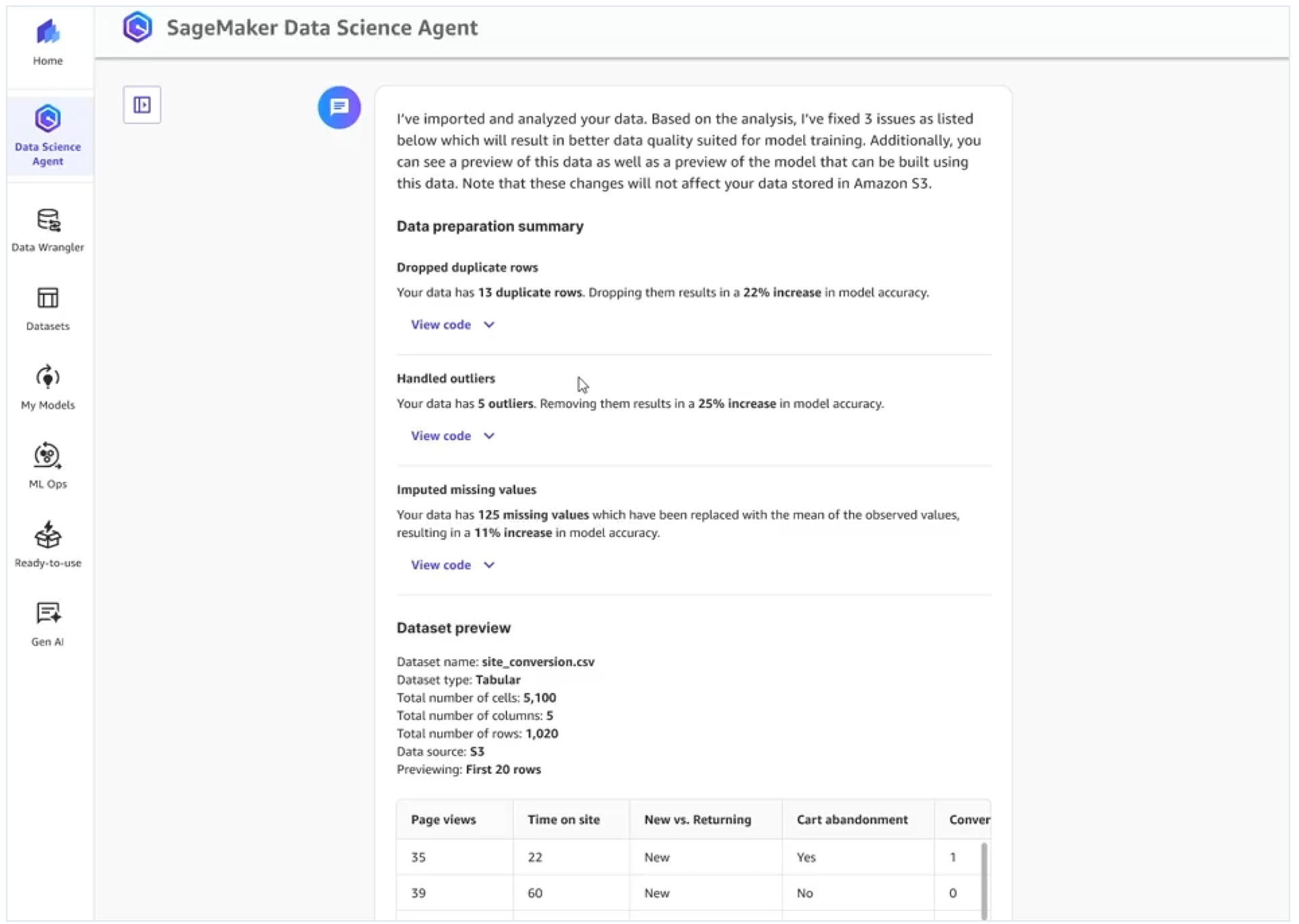
Task: Click the '5 outliers' text
Action: point(505,404)
